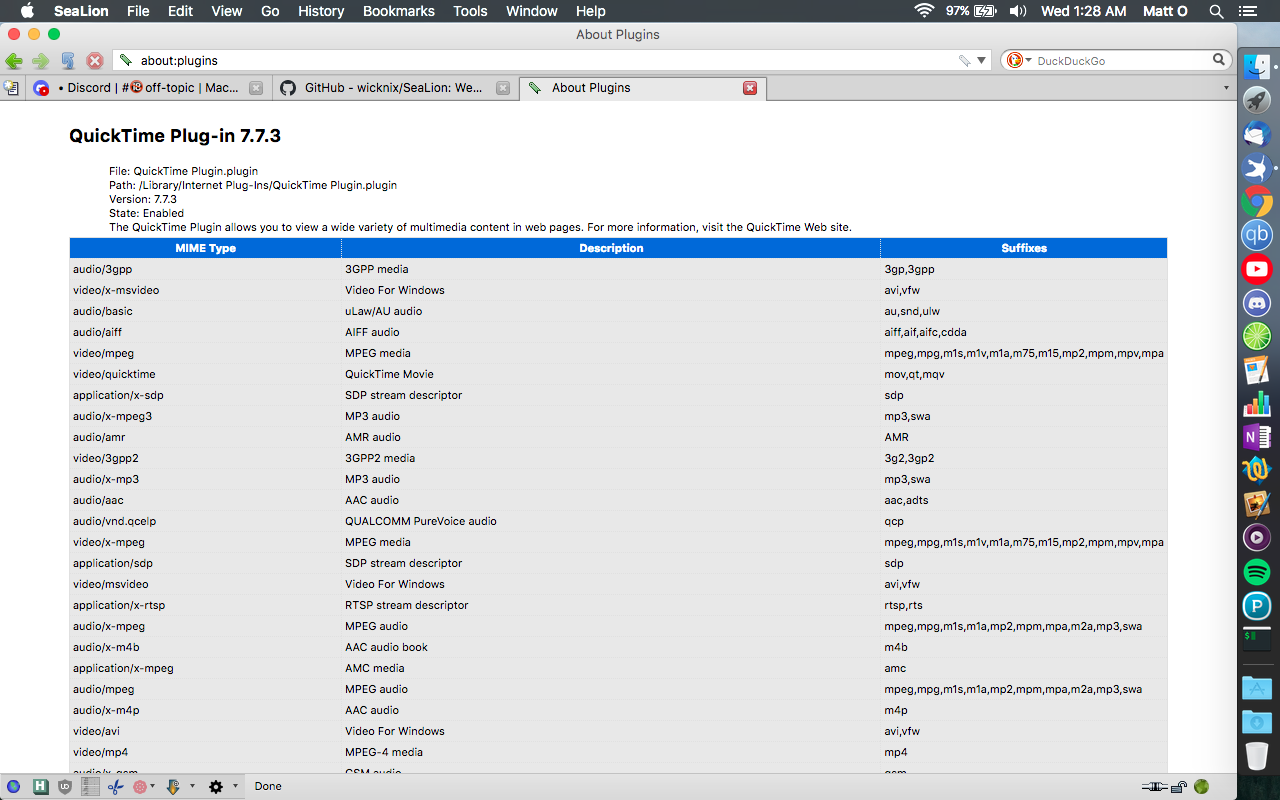Screen dimensions: 1280x800
Task: Open the History menu
Action: pos(321,11)
